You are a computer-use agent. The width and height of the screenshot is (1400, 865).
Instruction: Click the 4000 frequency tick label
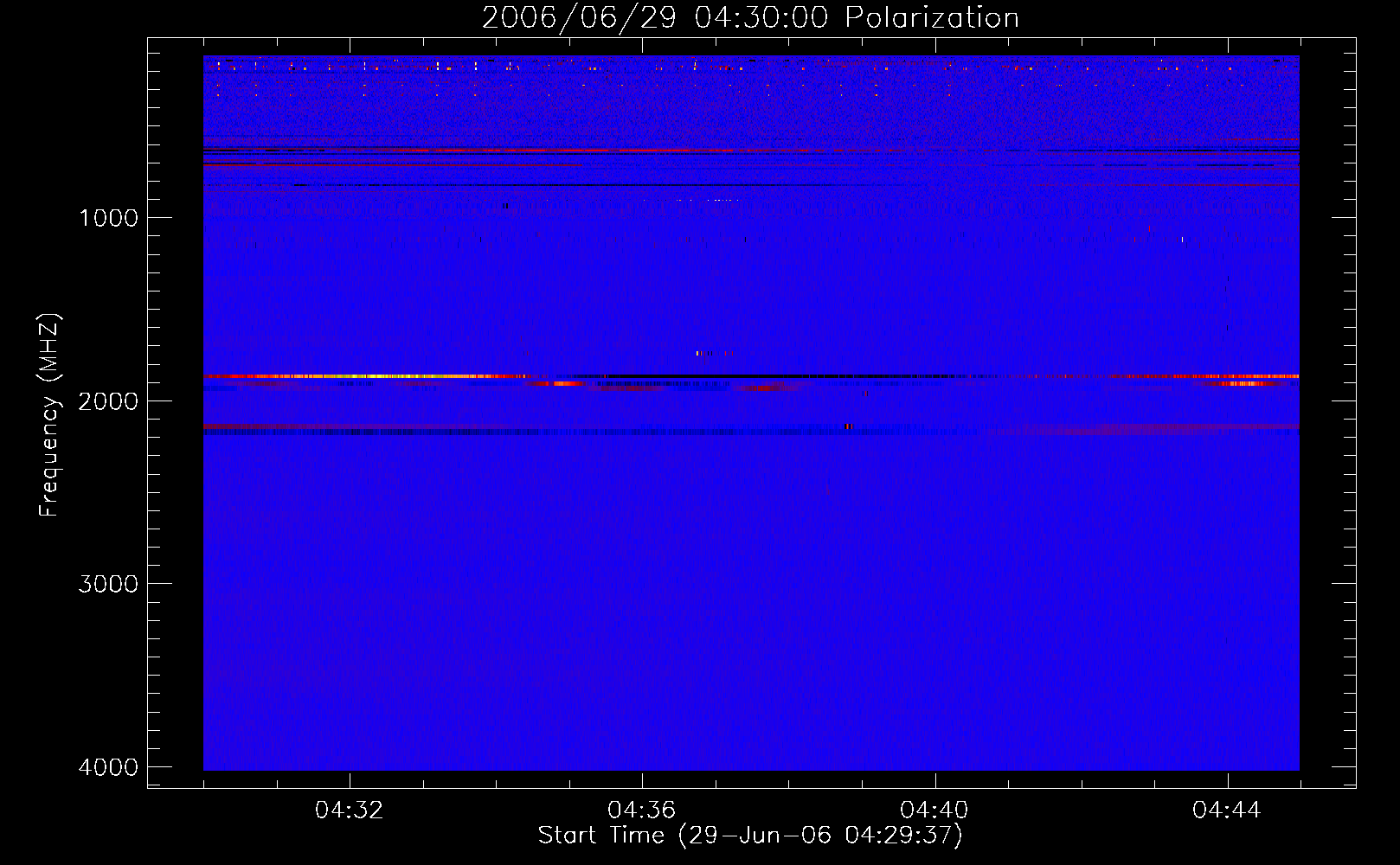click(x=108, y=767)
